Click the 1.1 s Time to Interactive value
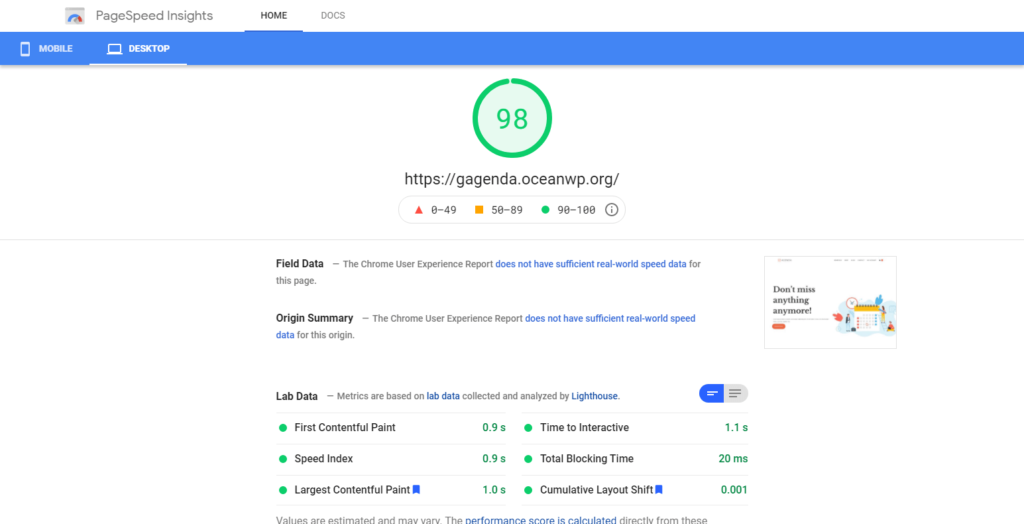The image size is (1024, 524). tap(736, 428)
